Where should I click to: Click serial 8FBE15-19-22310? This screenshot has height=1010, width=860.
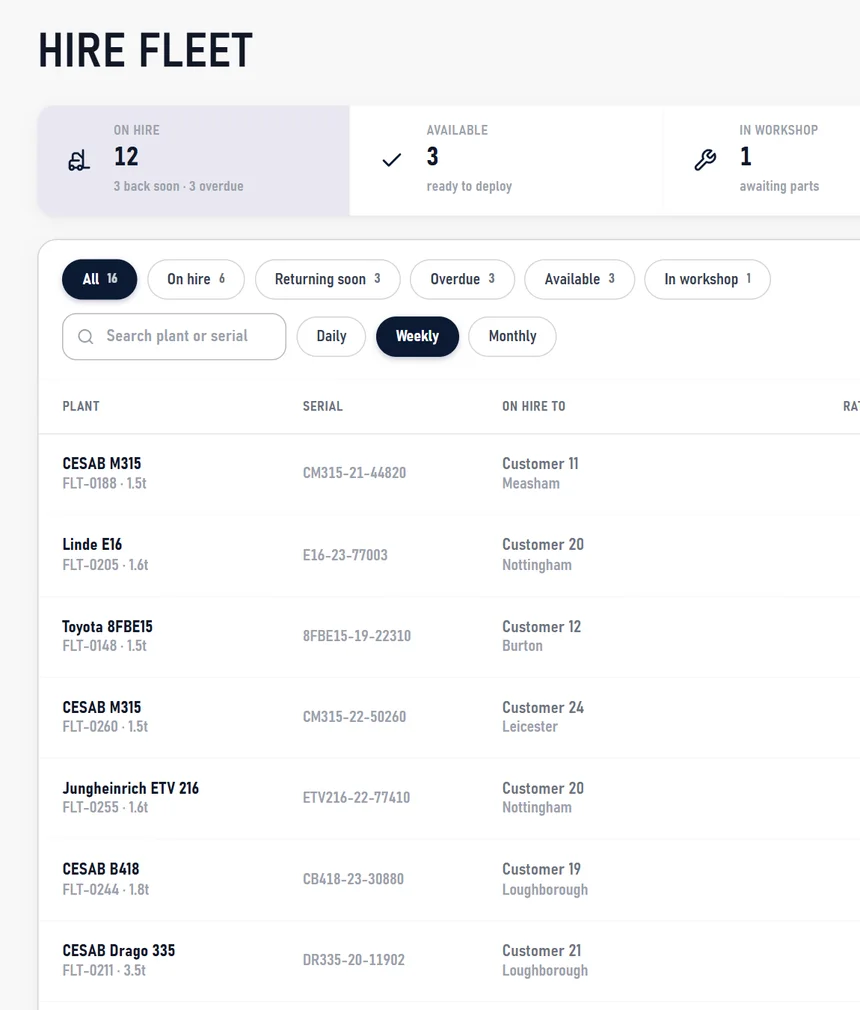(x=357, y=636)
